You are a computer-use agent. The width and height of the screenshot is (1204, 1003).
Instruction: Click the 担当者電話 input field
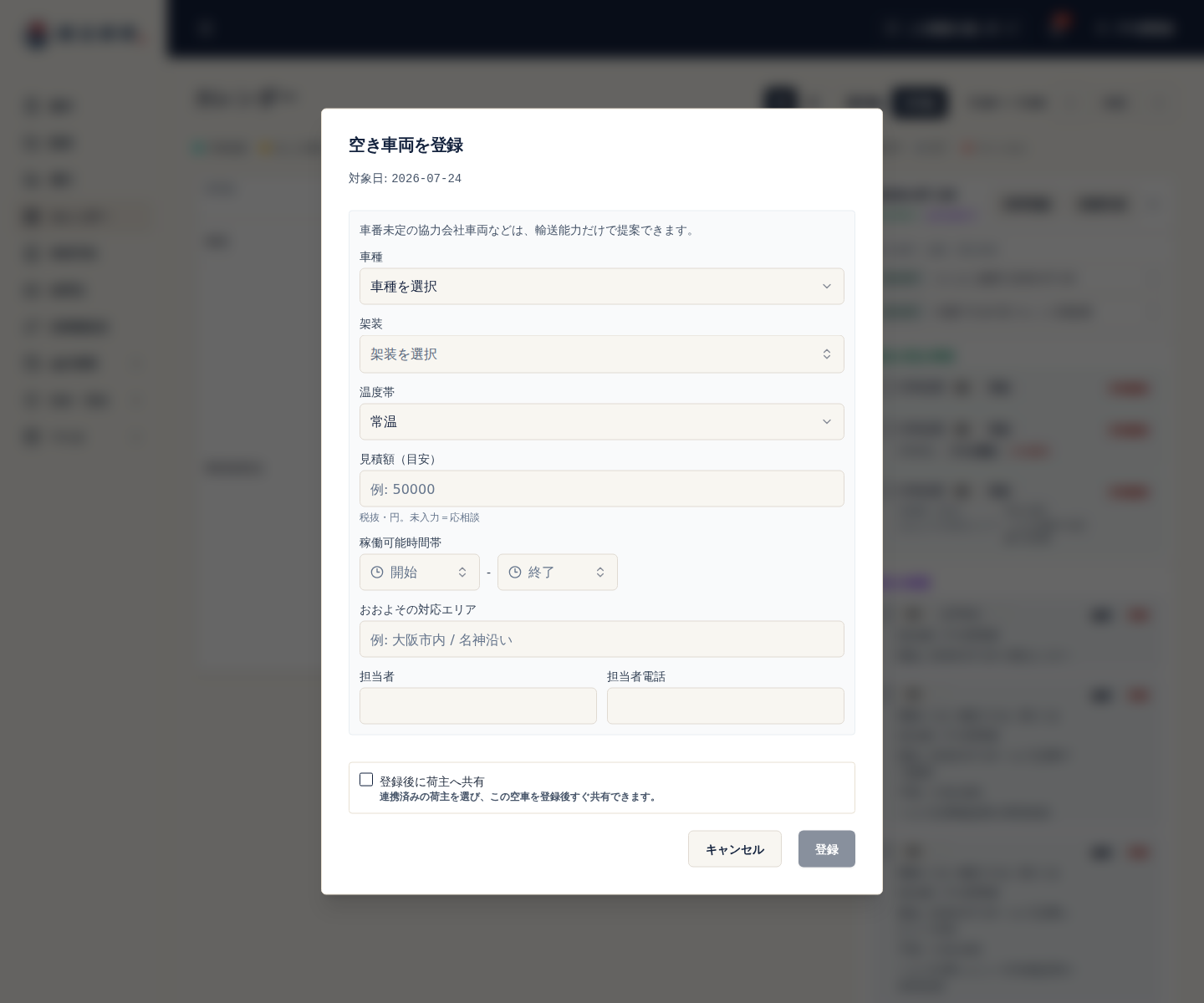click(725, 705)
